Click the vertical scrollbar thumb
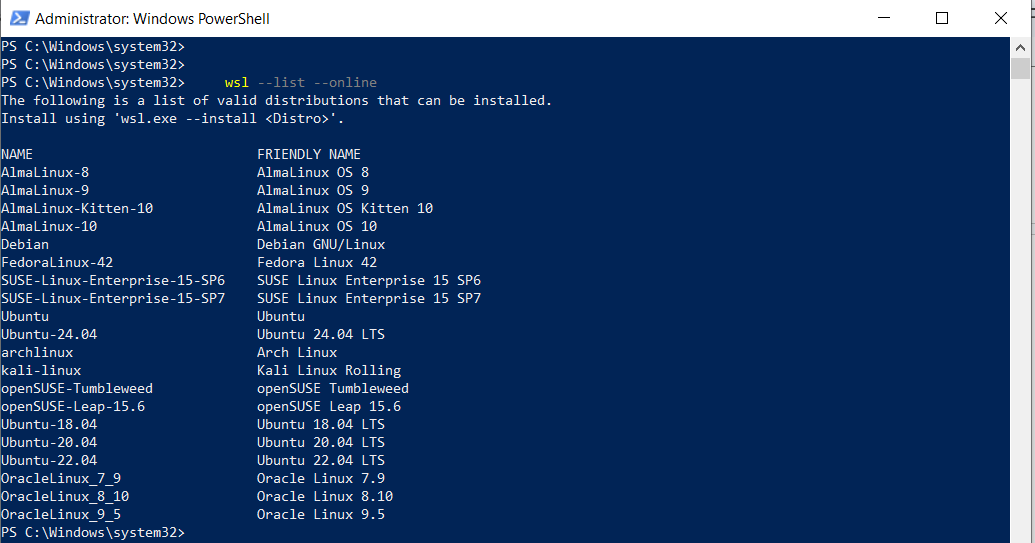Viewport: 1035px width, 543px height. (1020, 68)
